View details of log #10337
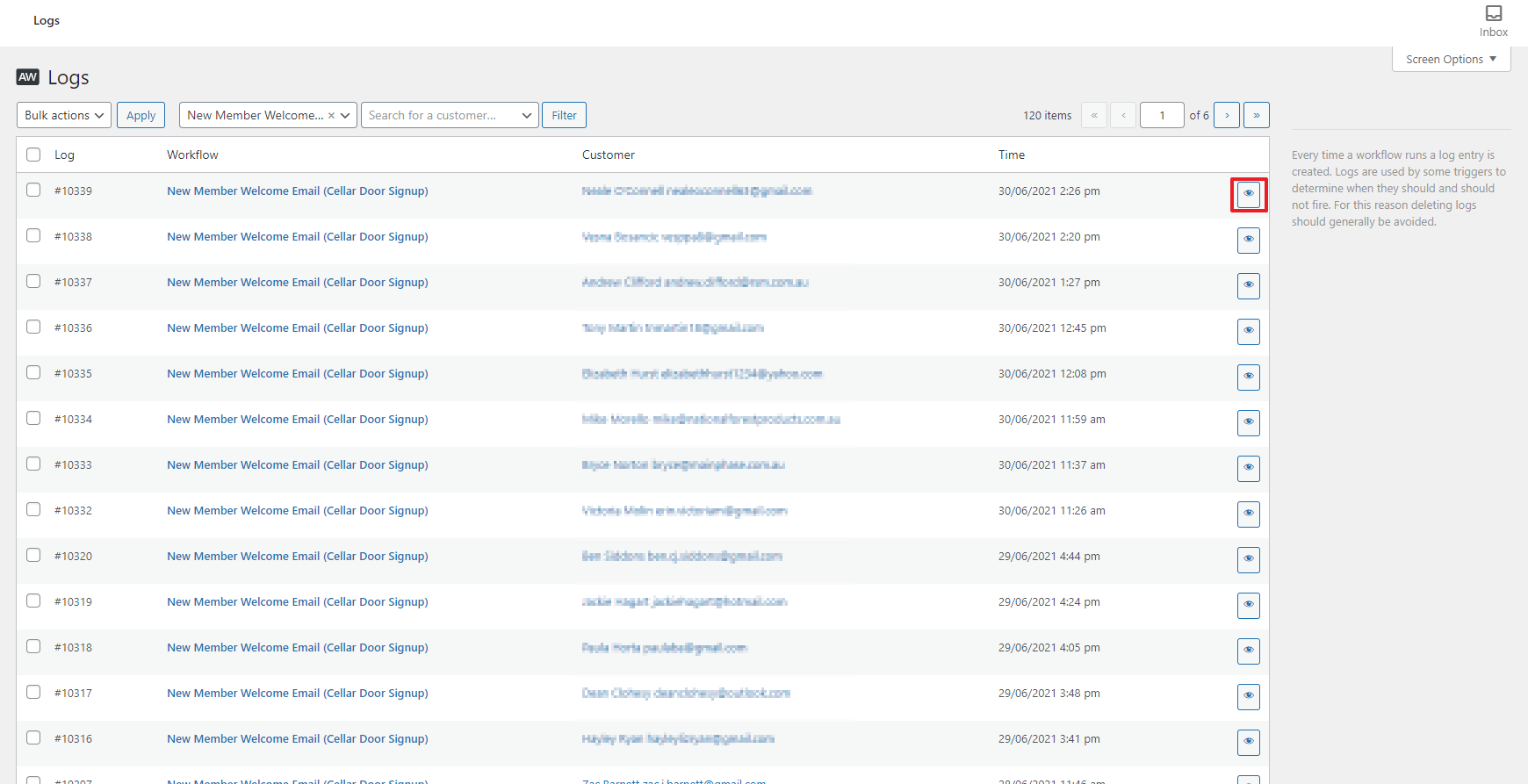The height and width of the screenshot is (784, 1528). (x=1248, y=285)
